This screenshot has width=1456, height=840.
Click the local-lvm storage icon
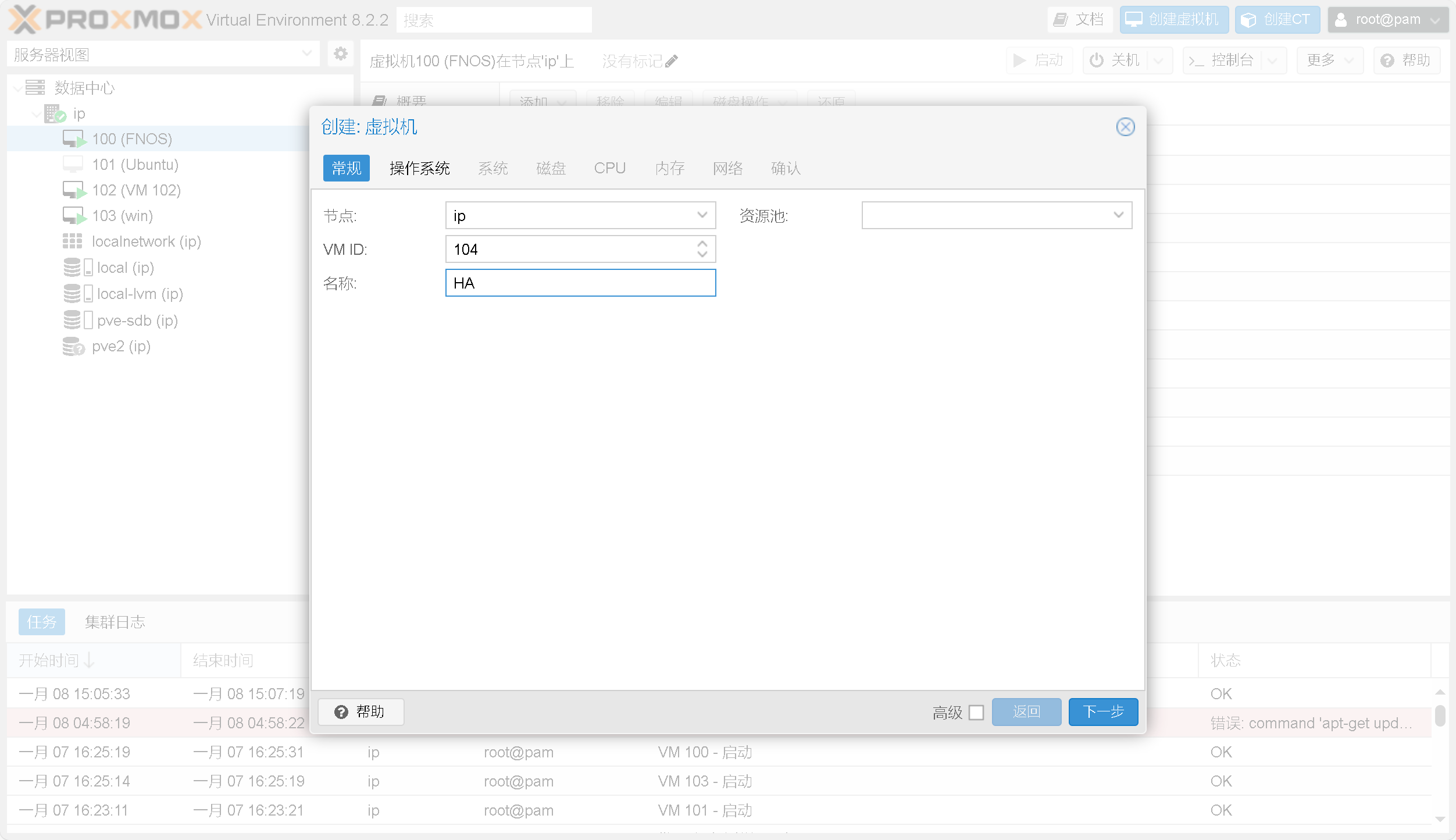pos(78,294)
